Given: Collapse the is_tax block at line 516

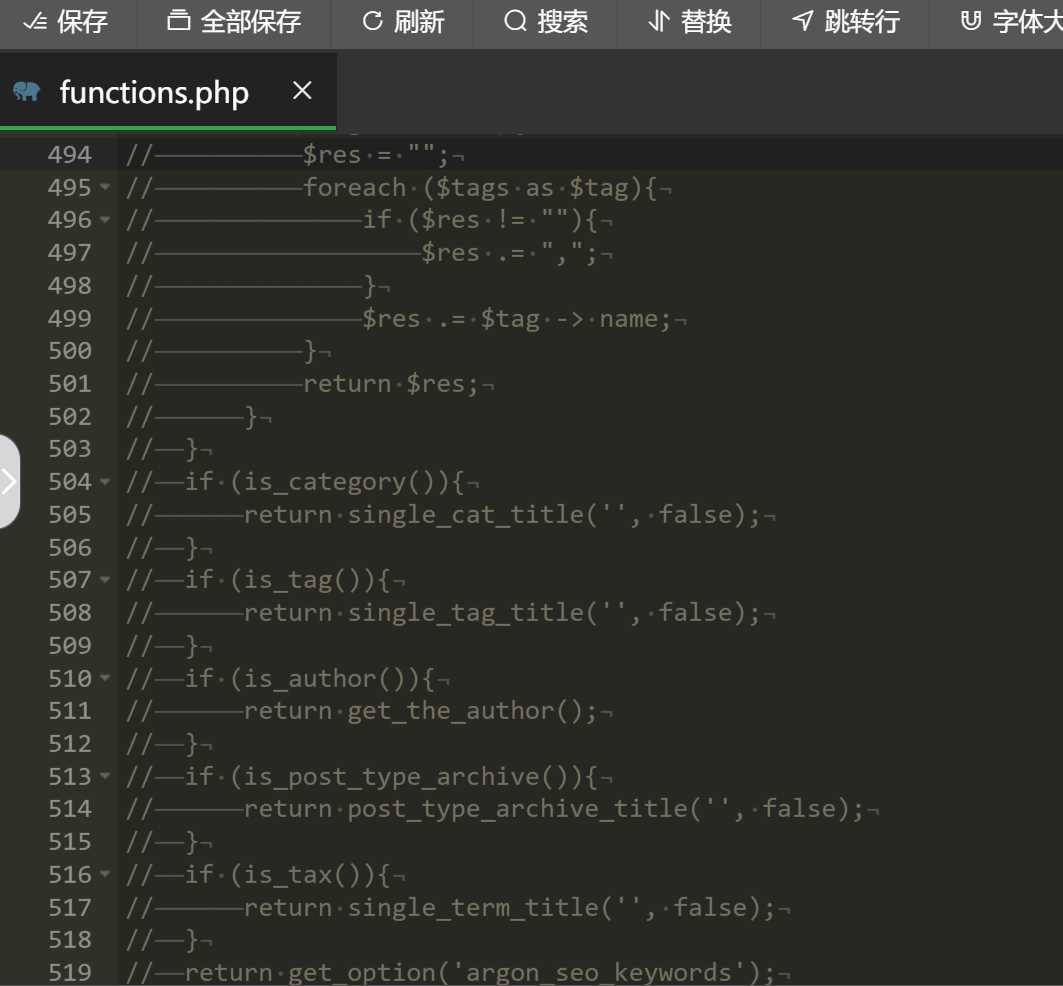Looking at the screenshot, I should pos(105,875).
